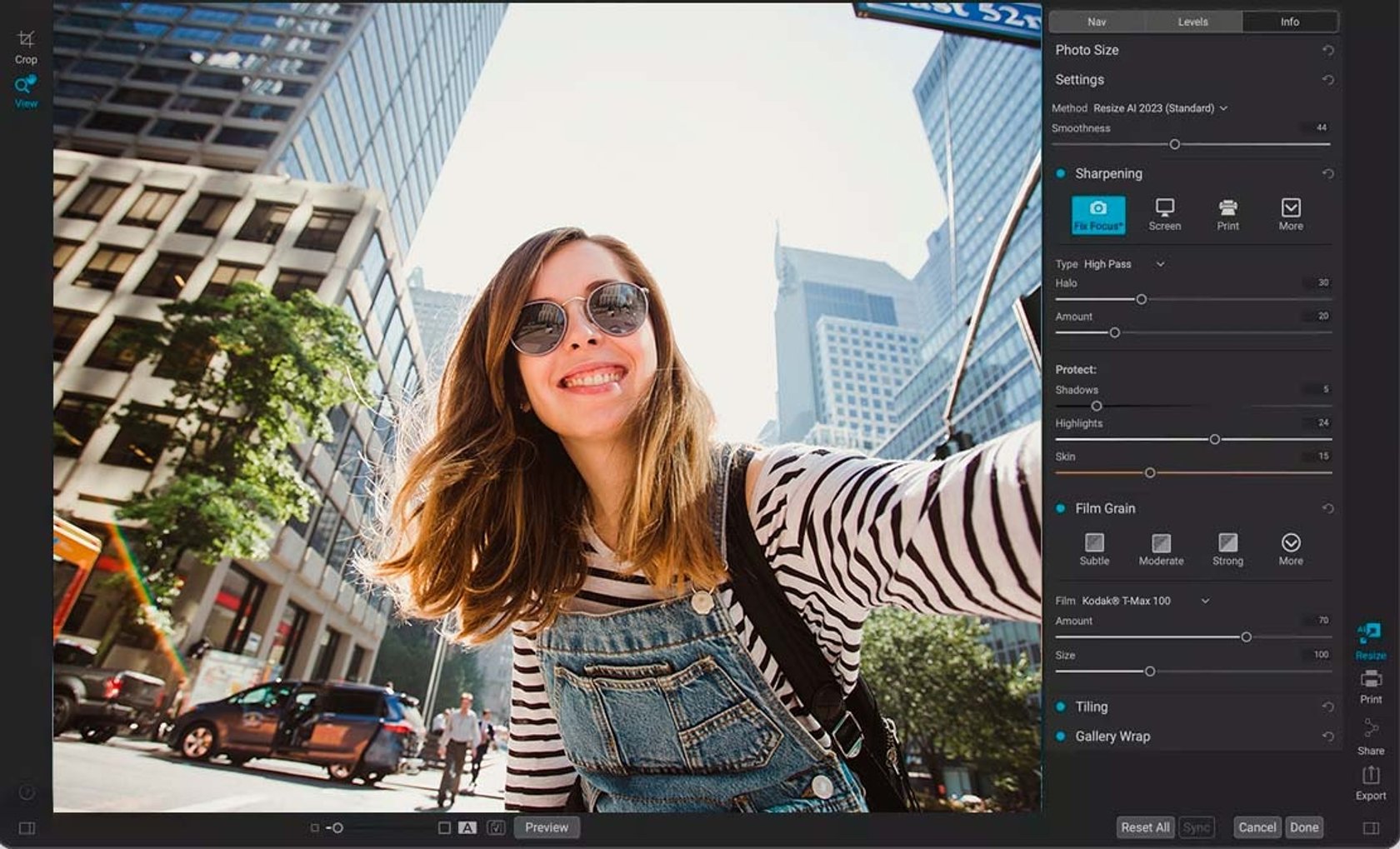Confirm changes with the Done button
This screenshot has width=1400, height=849.
(x=1305, y=827)
